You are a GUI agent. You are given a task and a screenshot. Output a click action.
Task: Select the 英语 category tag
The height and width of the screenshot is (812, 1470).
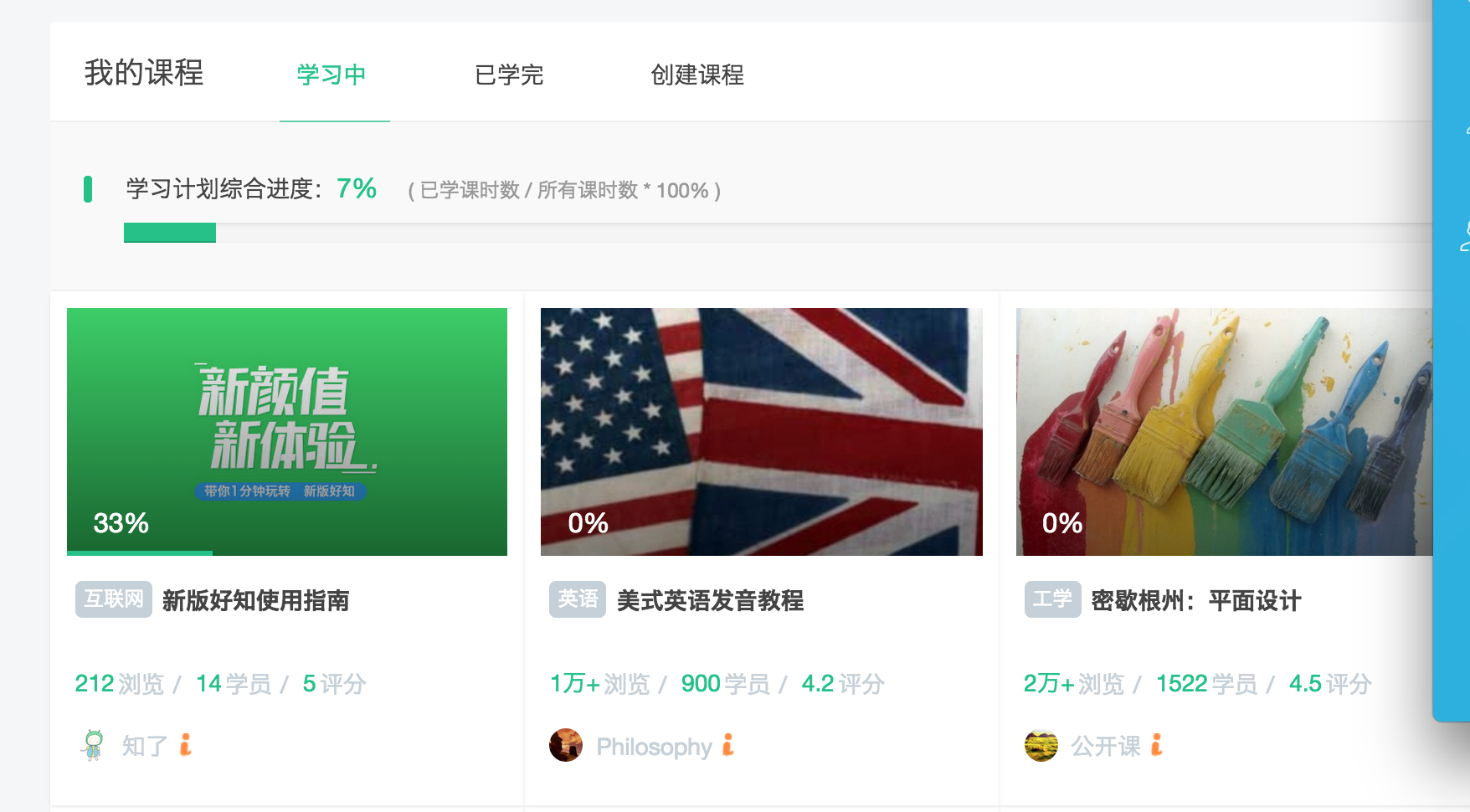[578, 599]
